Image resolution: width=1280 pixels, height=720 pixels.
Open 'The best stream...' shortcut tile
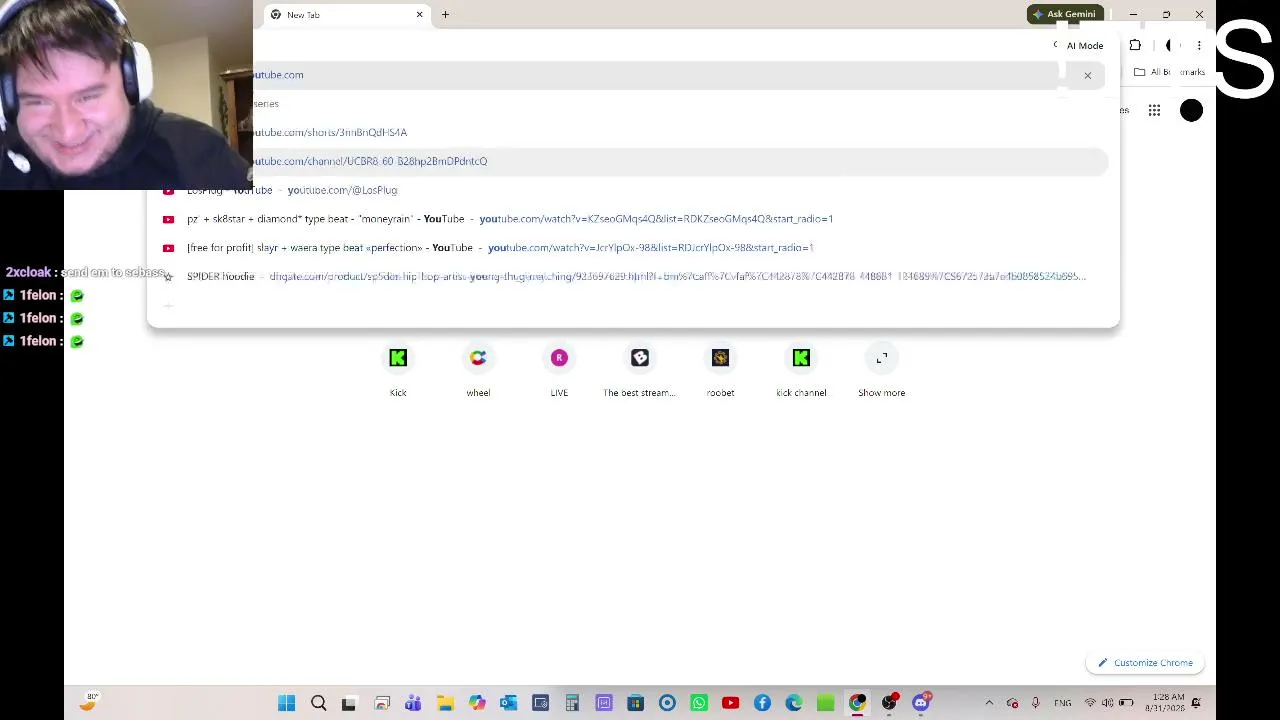click(640, 371)
